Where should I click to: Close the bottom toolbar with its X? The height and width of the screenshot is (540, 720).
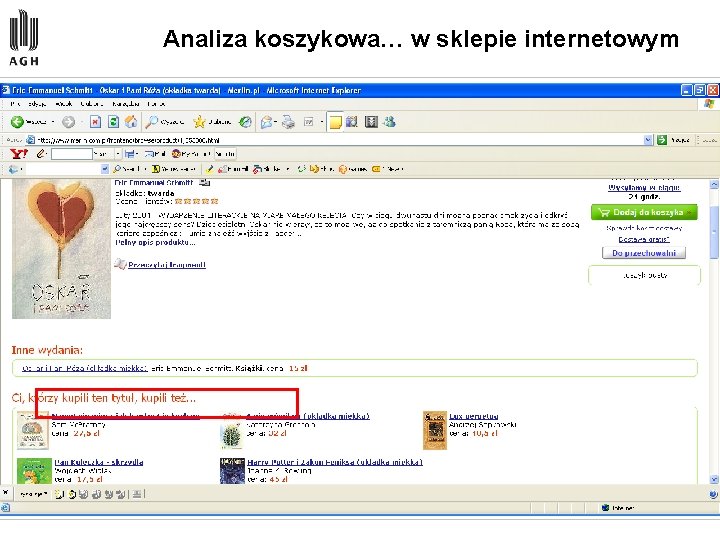(x=6, y=493)
